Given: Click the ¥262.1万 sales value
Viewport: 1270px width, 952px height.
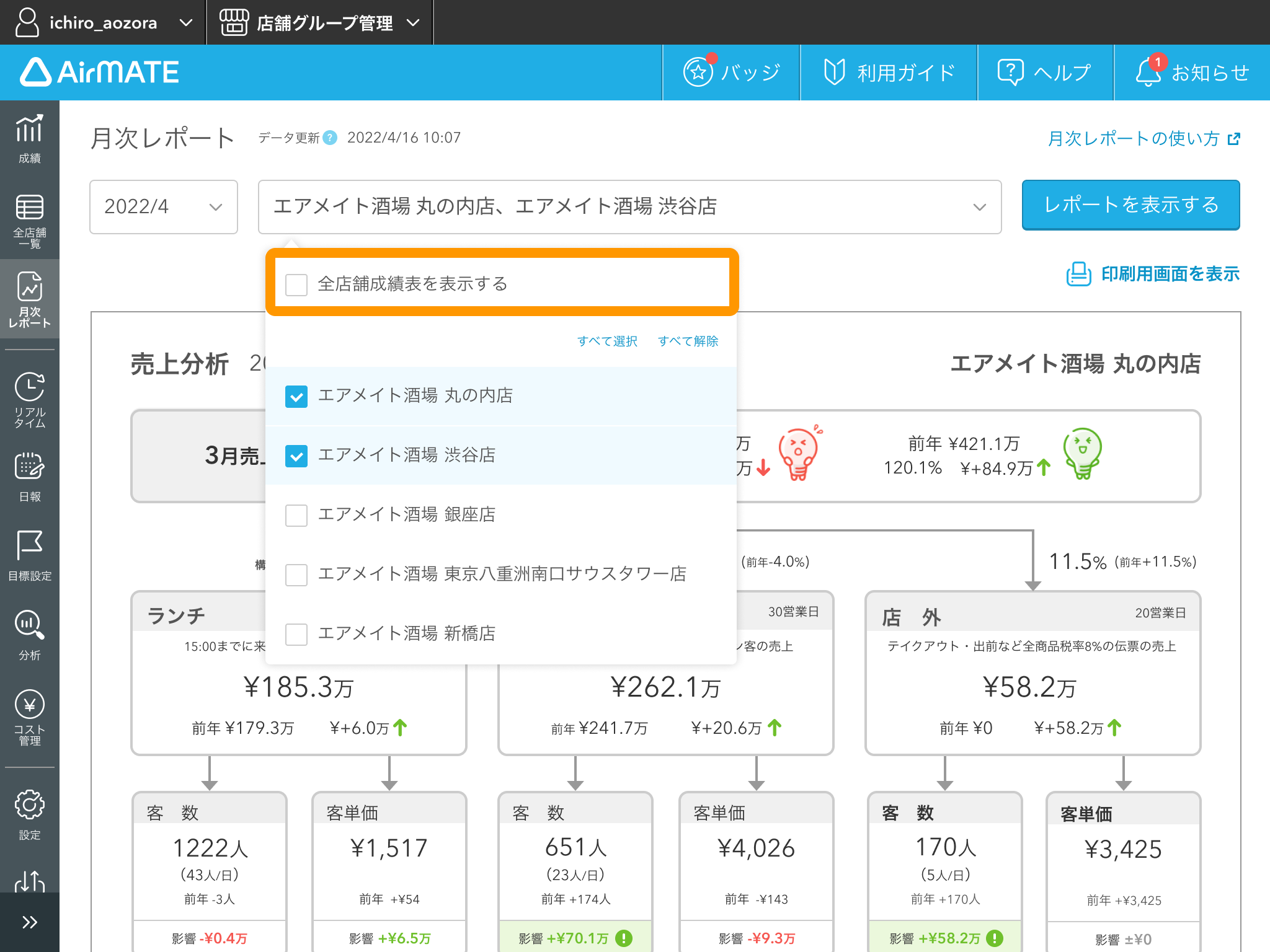Looking at the screenshot, I should (665, 687).
